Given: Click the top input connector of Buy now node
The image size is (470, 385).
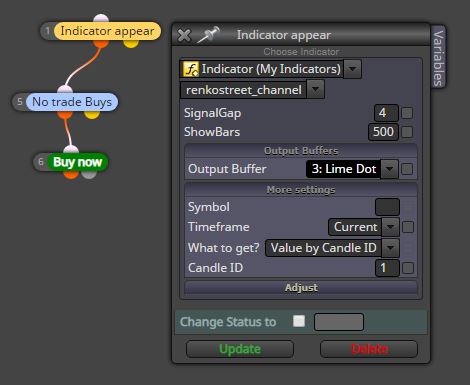Looking at the screenshot, I should (71, 150).
